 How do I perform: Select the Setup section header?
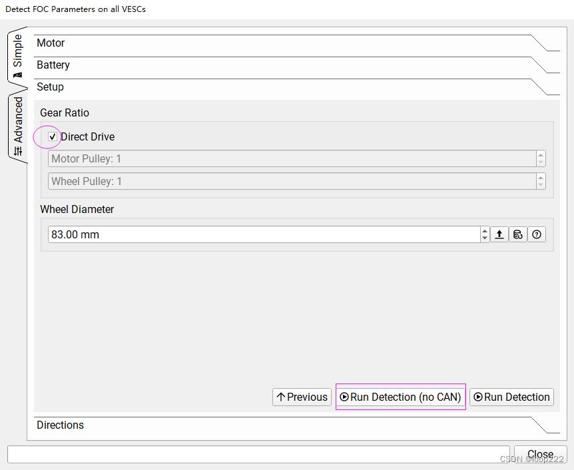297,87
